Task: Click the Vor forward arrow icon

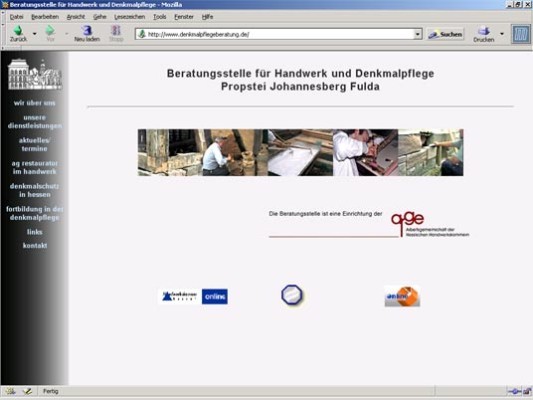Action: 50,31
